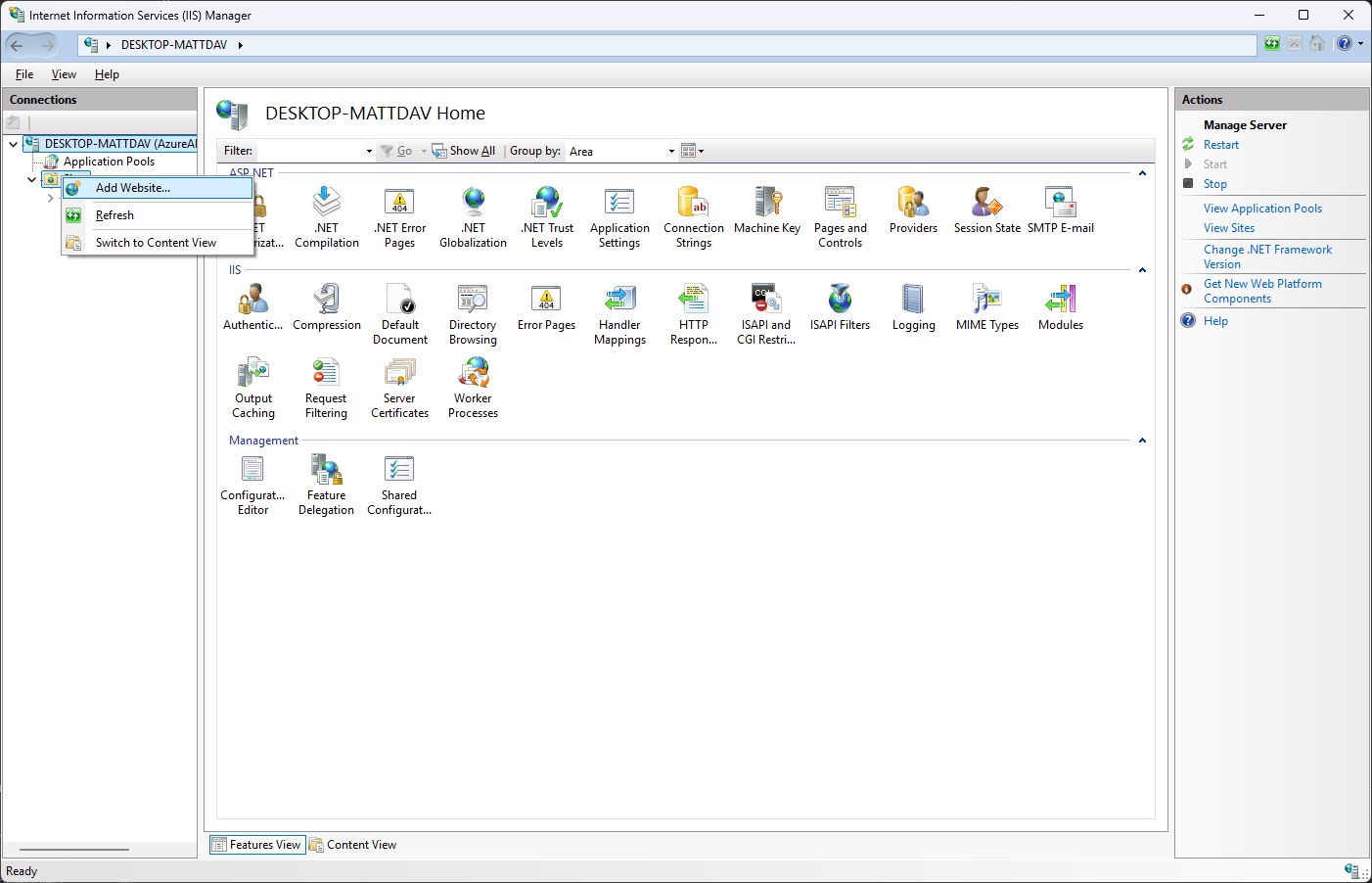Open Session State feature
The width and height of the screenshot is (1372, 883).
[x=986, y=210]
